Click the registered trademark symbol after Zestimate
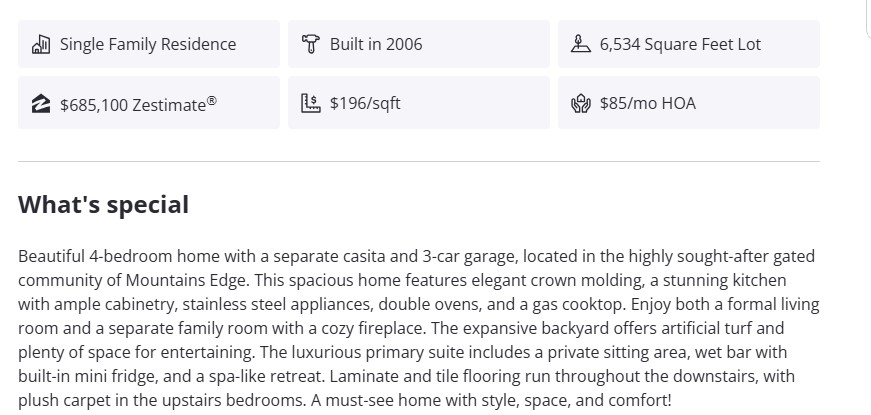The width and height of the screenshot is (871, 415). [211, 99]
